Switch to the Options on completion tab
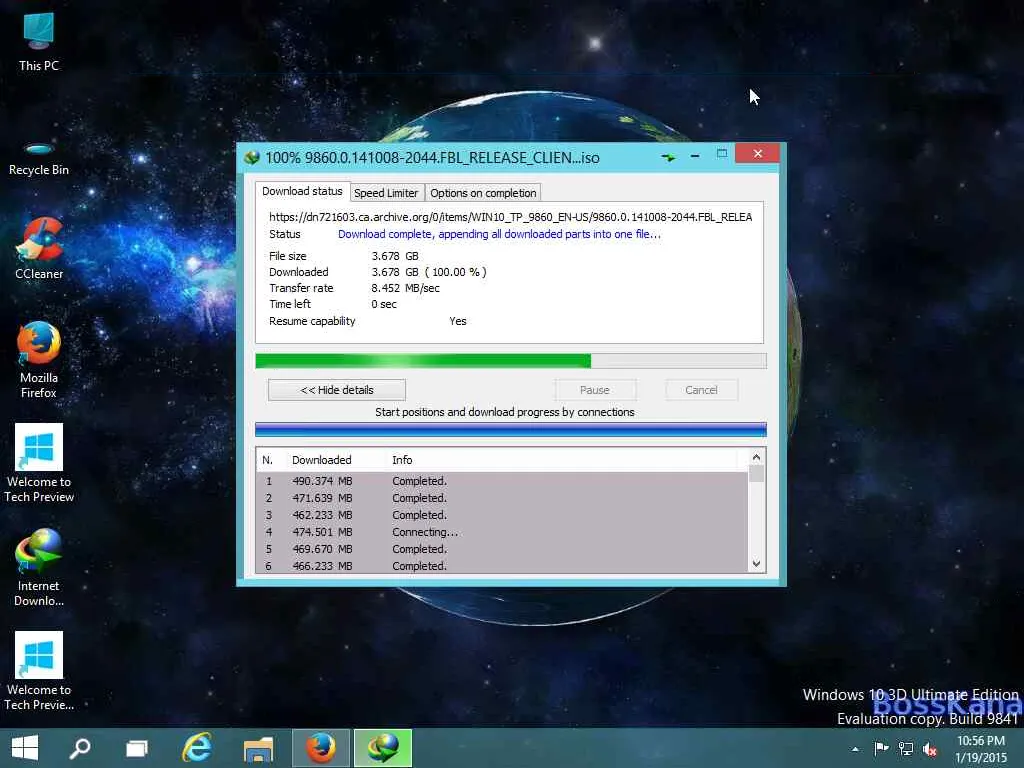1024x768 pixels. point(483,193)
